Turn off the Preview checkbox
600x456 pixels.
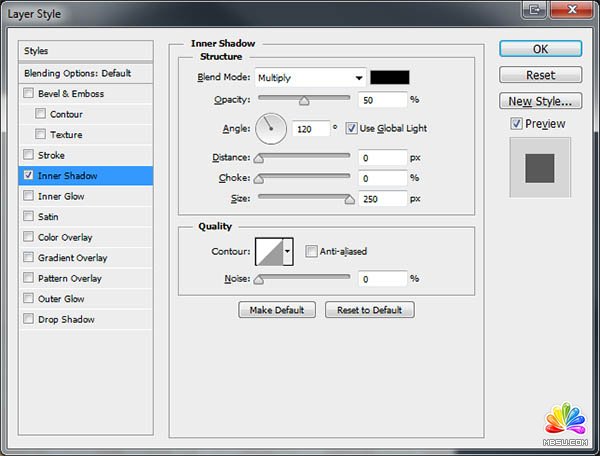(x=515, y=124)
